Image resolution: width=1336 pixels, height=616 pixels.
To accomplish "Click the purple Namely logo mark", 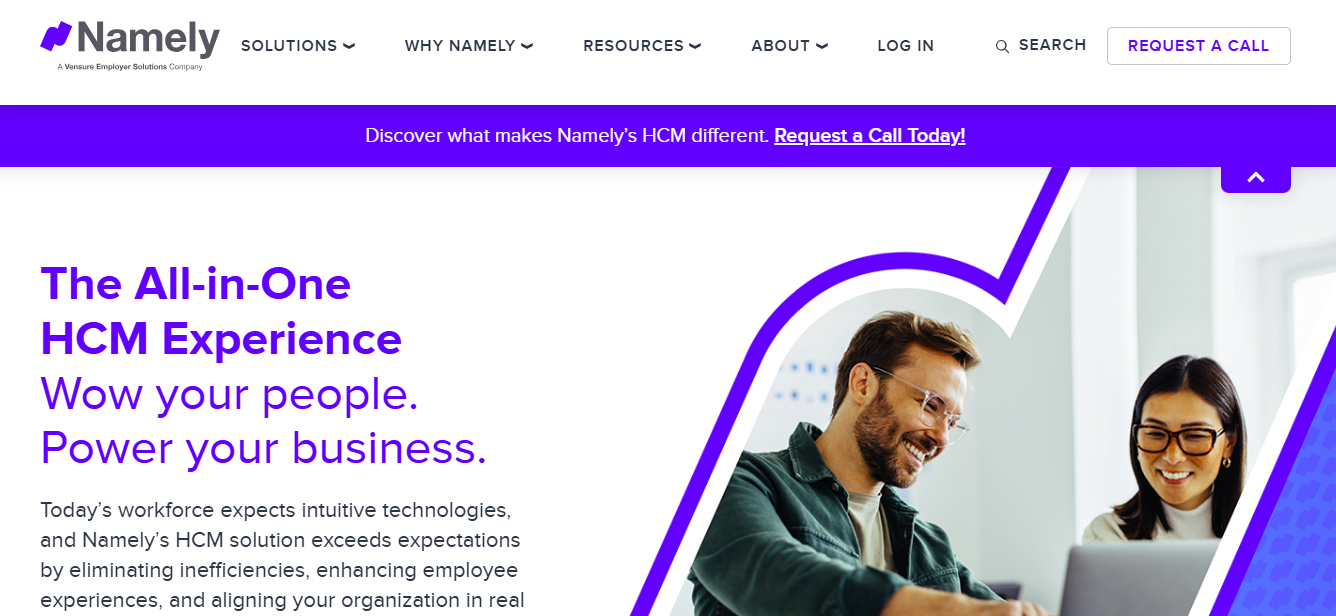I will (x=56, y=37).
